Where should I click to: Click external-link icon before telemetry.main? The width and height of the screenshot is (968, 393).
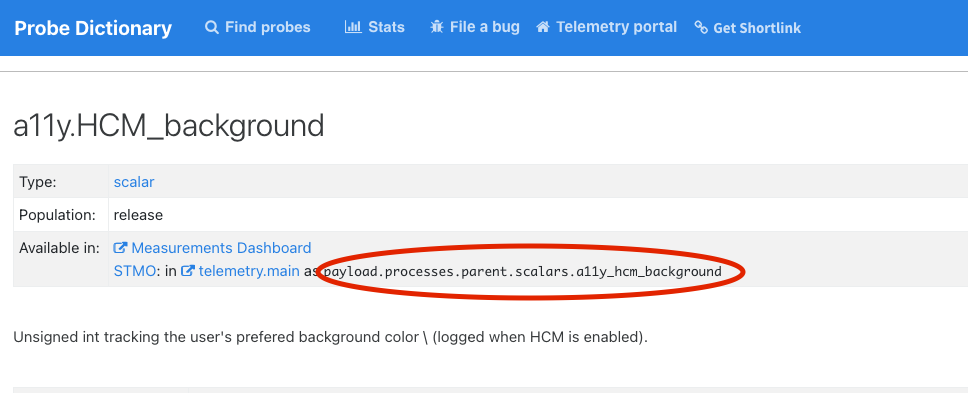point(188,271)
